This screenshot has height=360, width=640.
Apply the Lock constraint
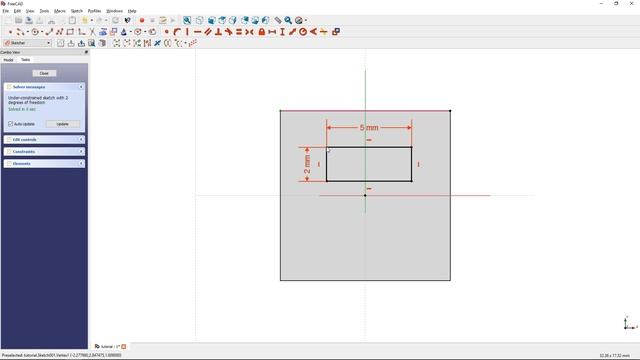(x=262, y=32)
